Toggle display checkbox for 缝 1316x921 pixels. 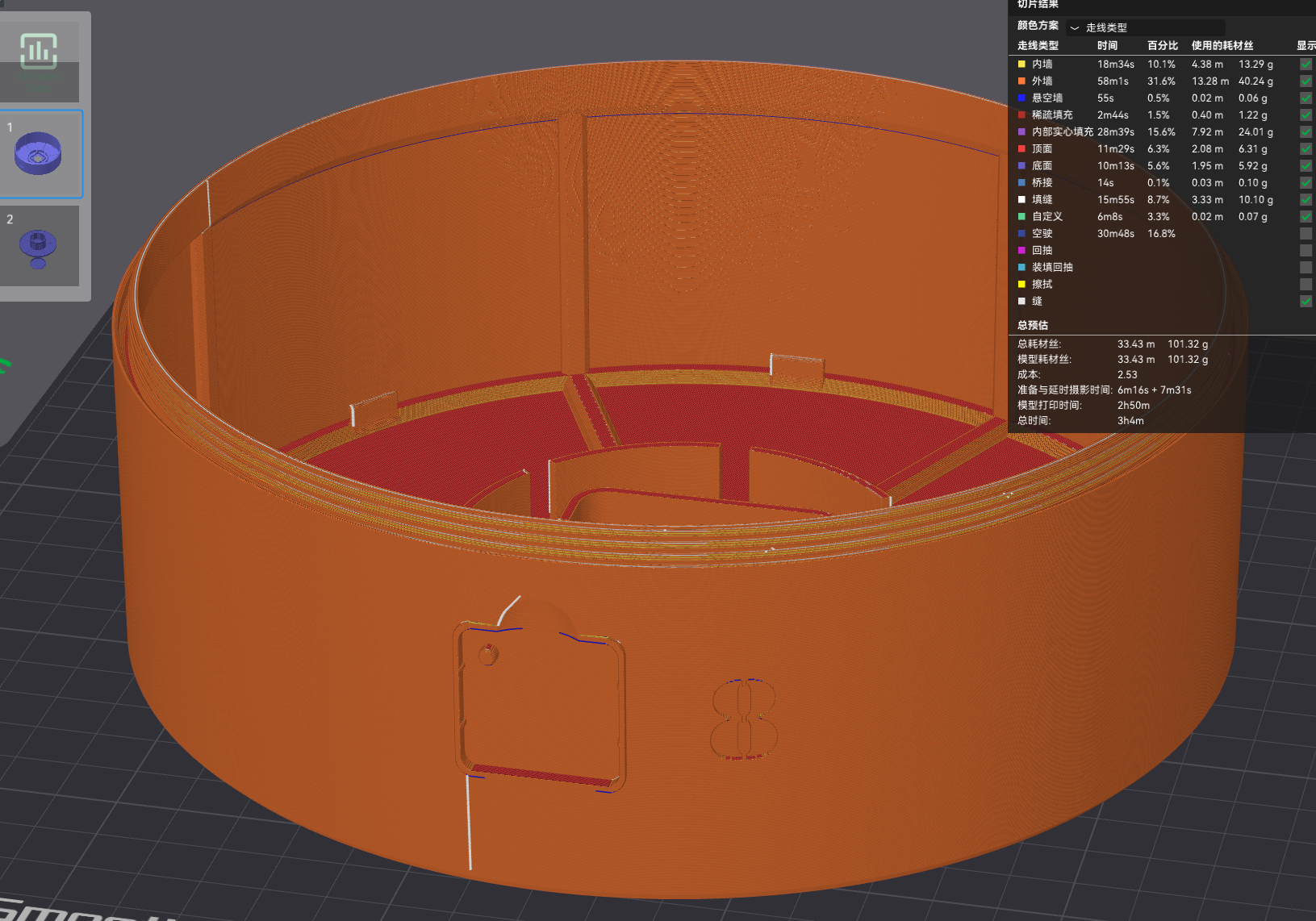pos(1306,301)
